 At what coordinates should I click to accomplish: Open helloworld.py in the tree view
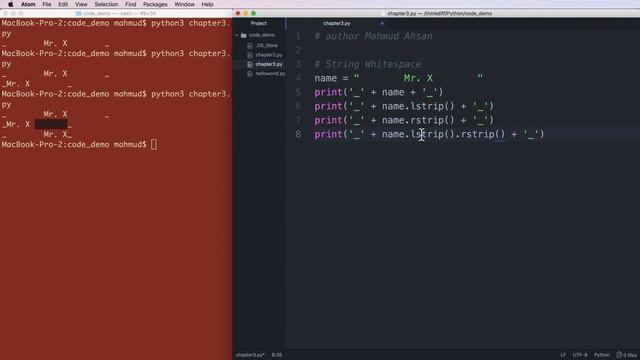click(270, 73)
